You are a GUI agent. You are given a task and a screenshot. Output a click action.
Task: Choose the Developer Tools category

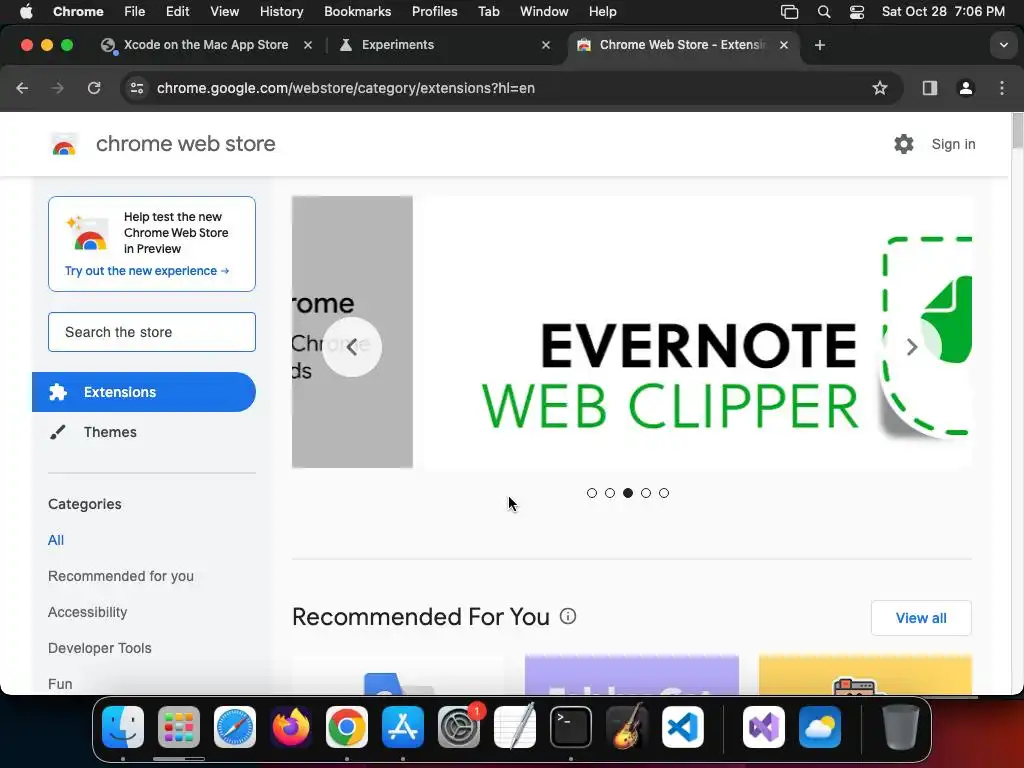(x=100, y=648)
